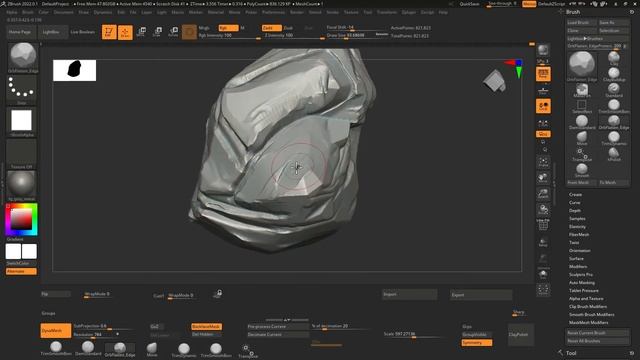This screenshot has width=640, height=360.
Task: Expand the Tablet Pressure section
Action: tap(584, 291)
